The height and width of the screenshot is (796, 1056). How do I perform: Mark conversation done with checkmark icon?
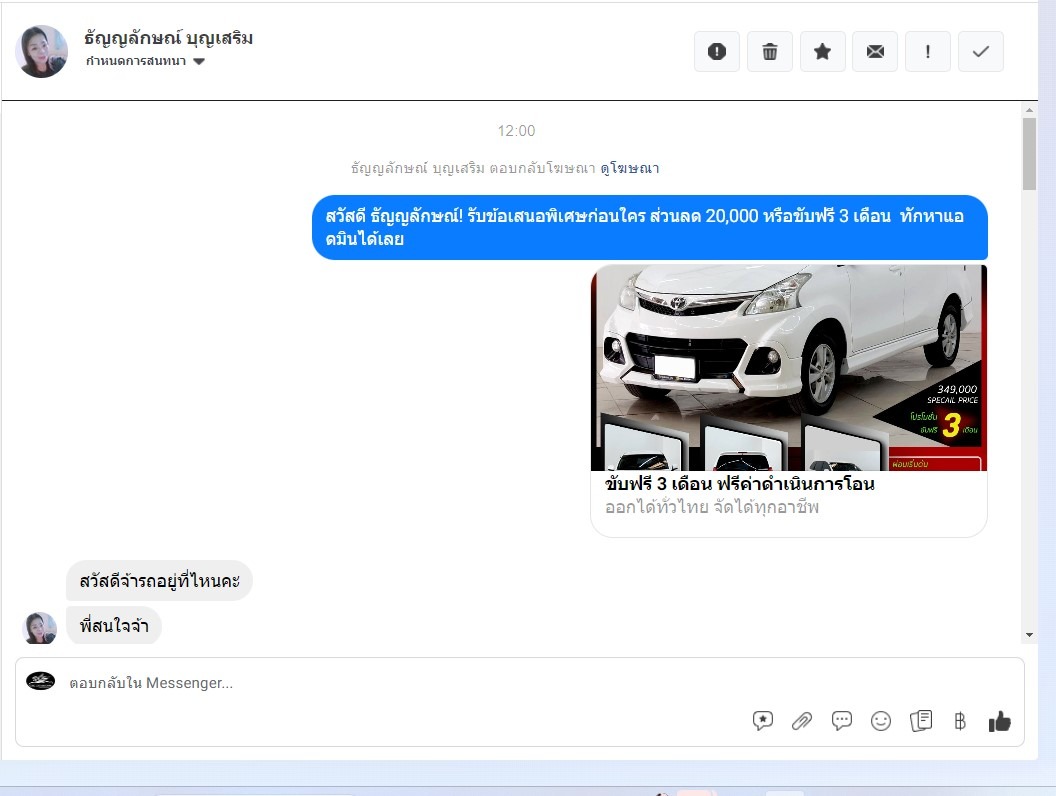point(980,52)
